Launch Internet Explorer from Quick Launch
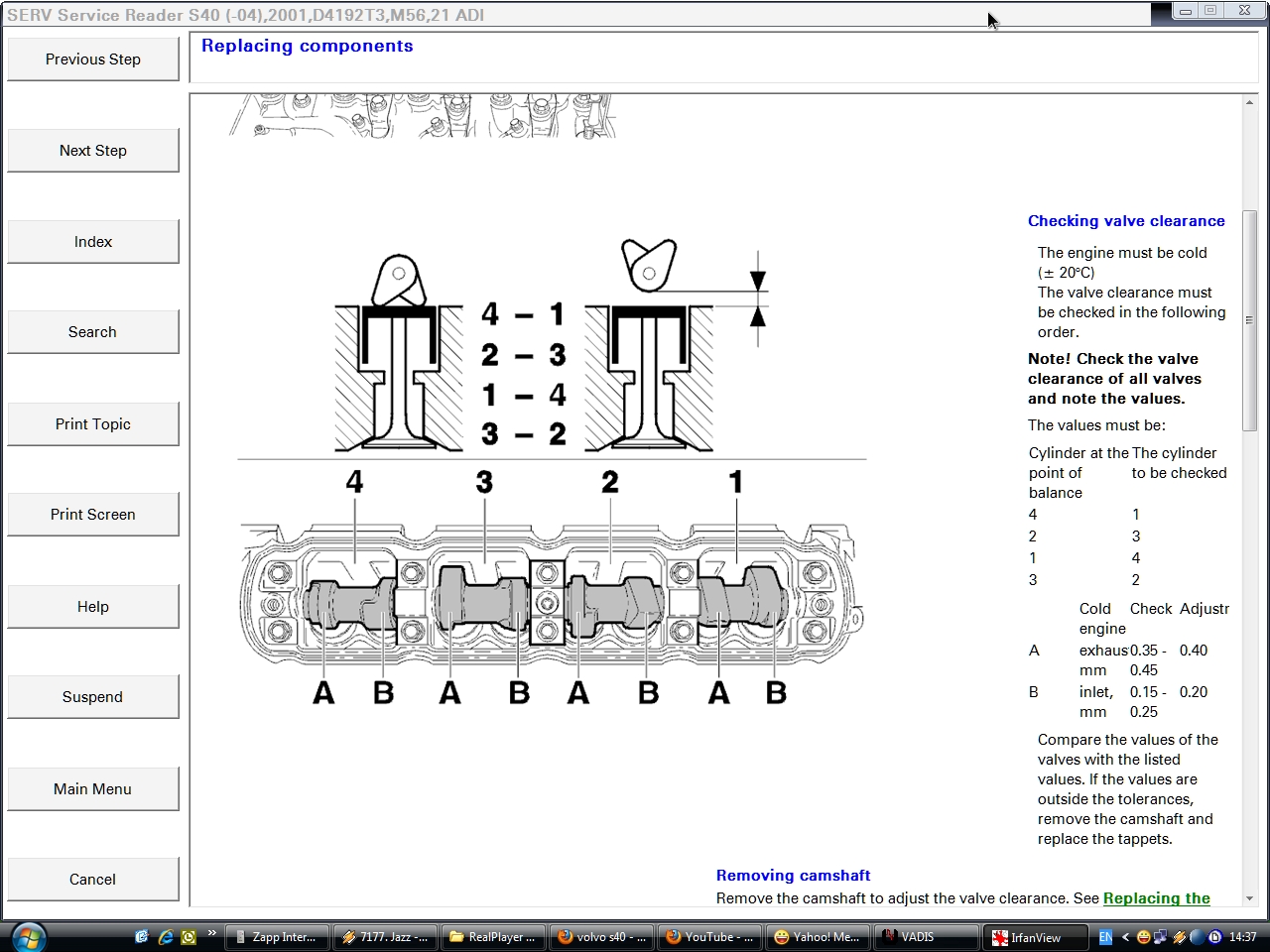 [165, 936]
